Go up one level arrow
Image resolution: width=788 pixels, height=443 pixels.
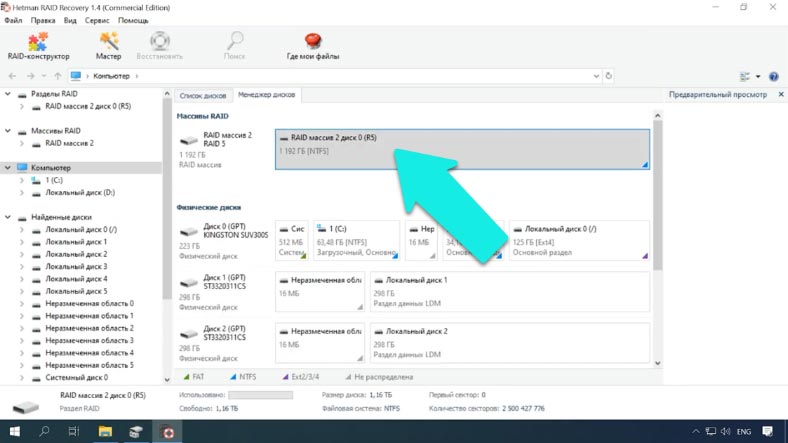[x=58, y=76]
